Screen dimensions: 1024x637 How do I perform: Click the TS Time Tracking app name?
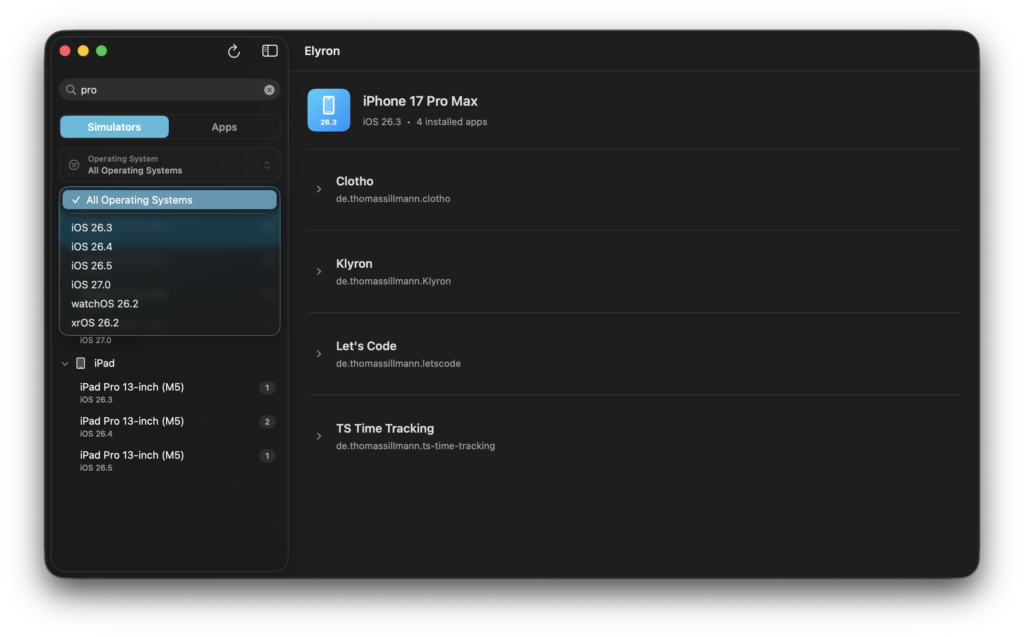point(385,428)
